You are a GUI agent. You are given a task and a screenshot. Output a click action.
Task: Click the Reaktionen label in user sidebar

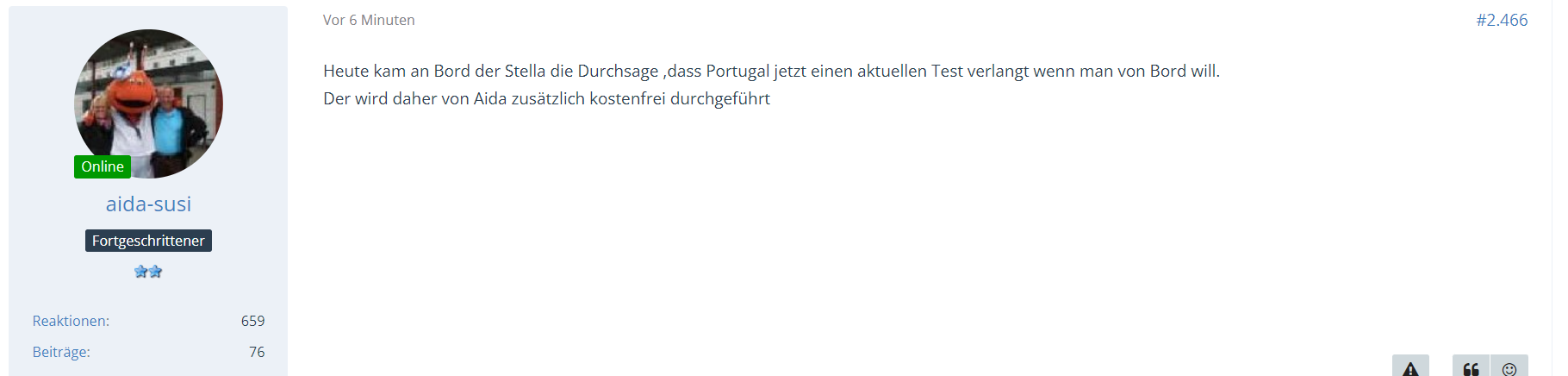coord(71,321)
